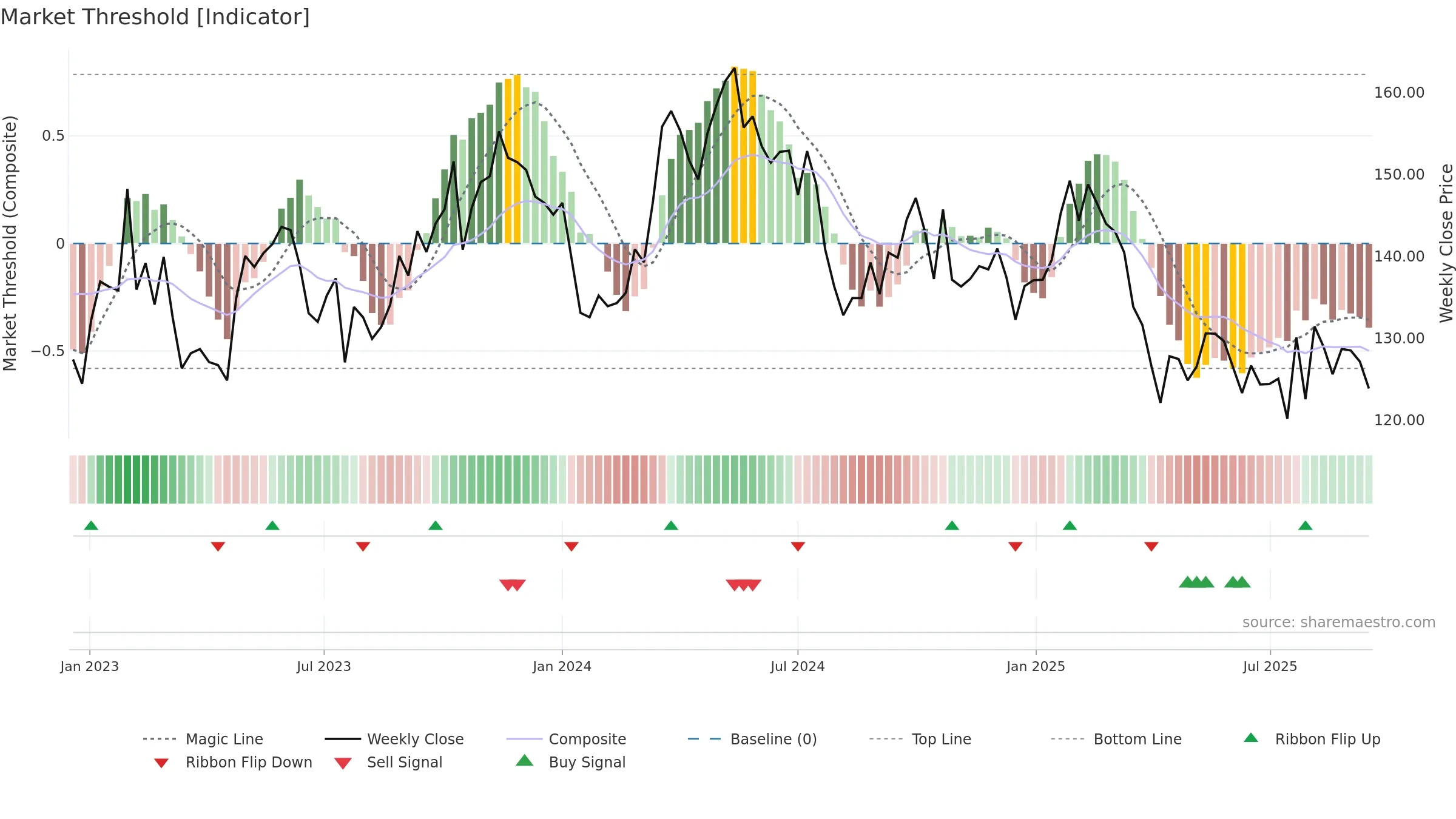Click the buy signal pair just before Jul 2025
This screenshot has width=1456, height=819.
point(1238,582)
